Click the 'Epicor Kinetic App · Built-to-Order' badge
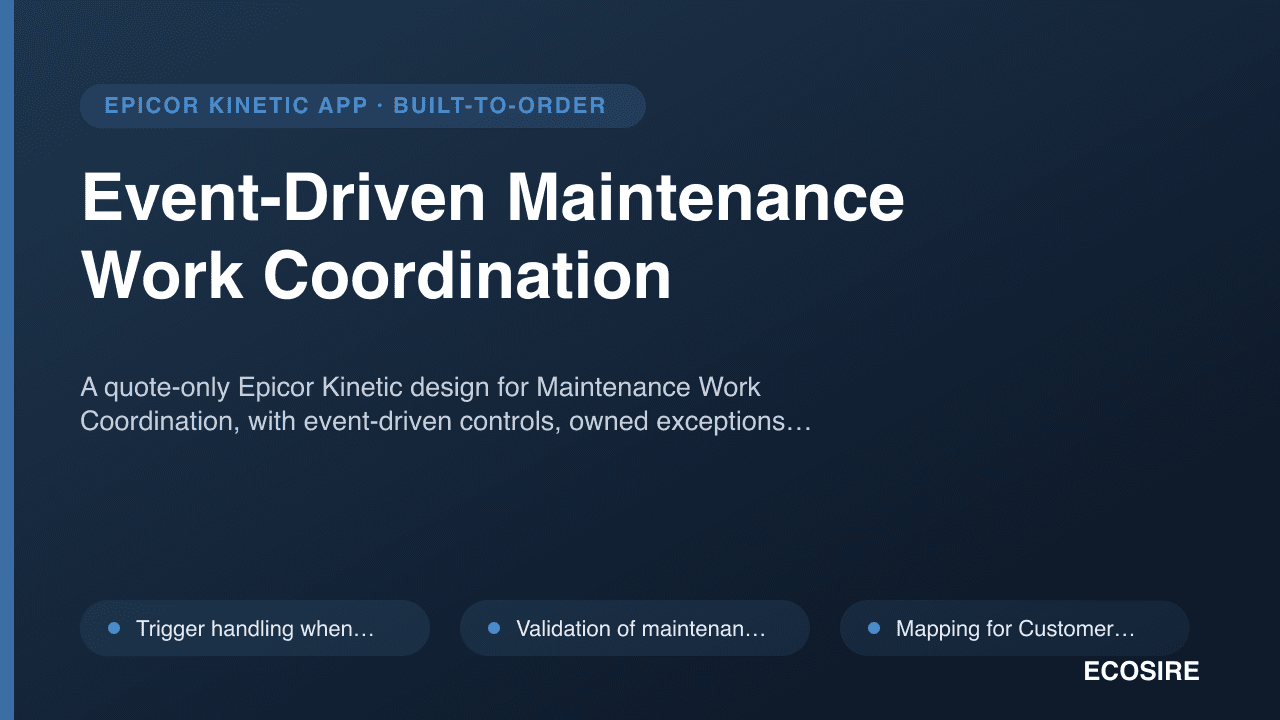The image size is (1280, 720). click(362, 106)
